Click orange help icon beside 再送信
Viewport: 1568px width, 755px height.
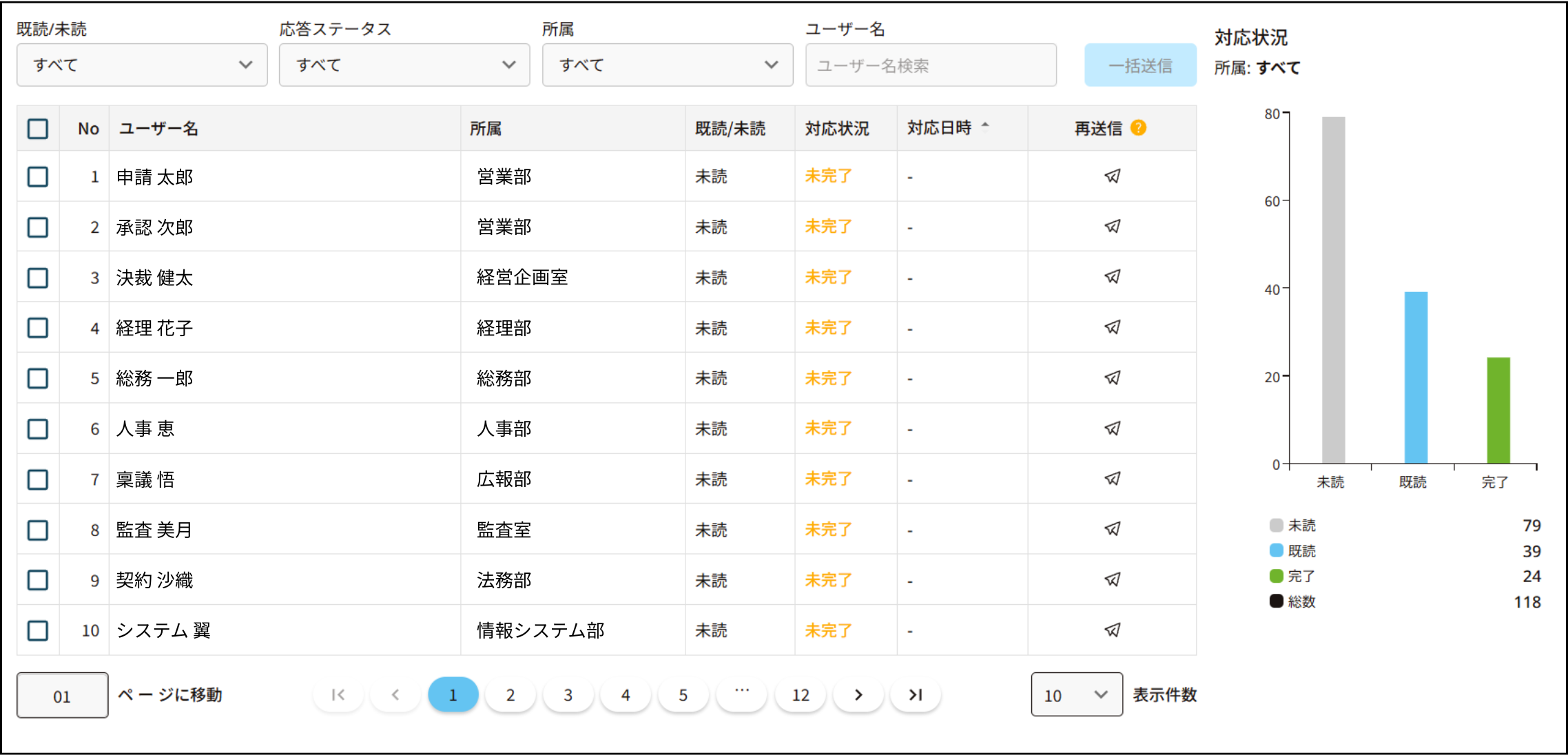1138,127
